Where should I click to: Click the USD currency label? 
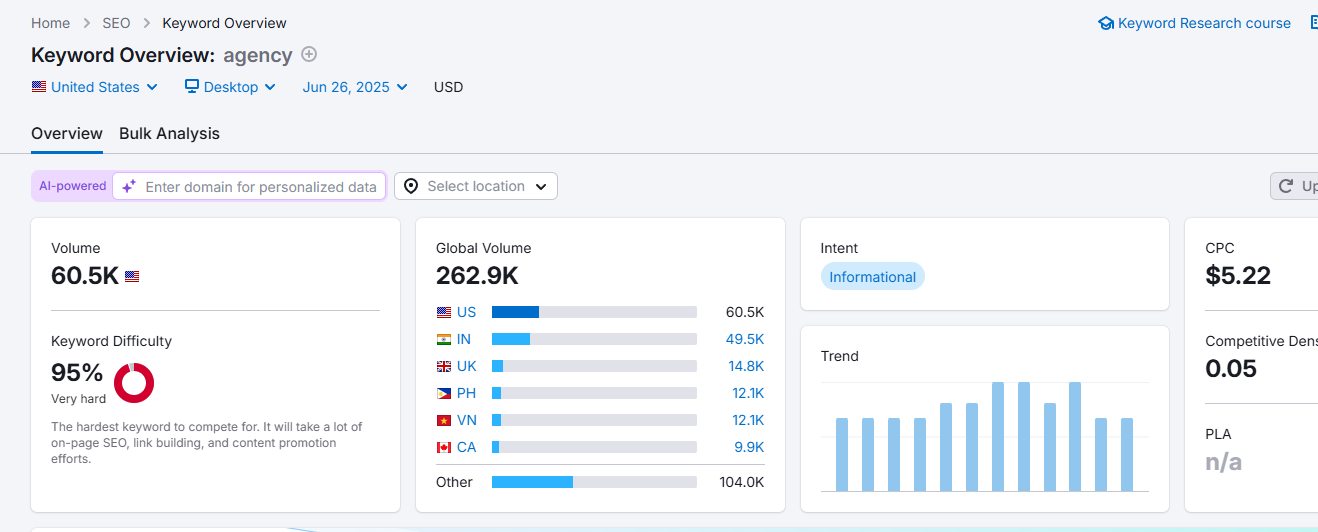coord(448,87)
